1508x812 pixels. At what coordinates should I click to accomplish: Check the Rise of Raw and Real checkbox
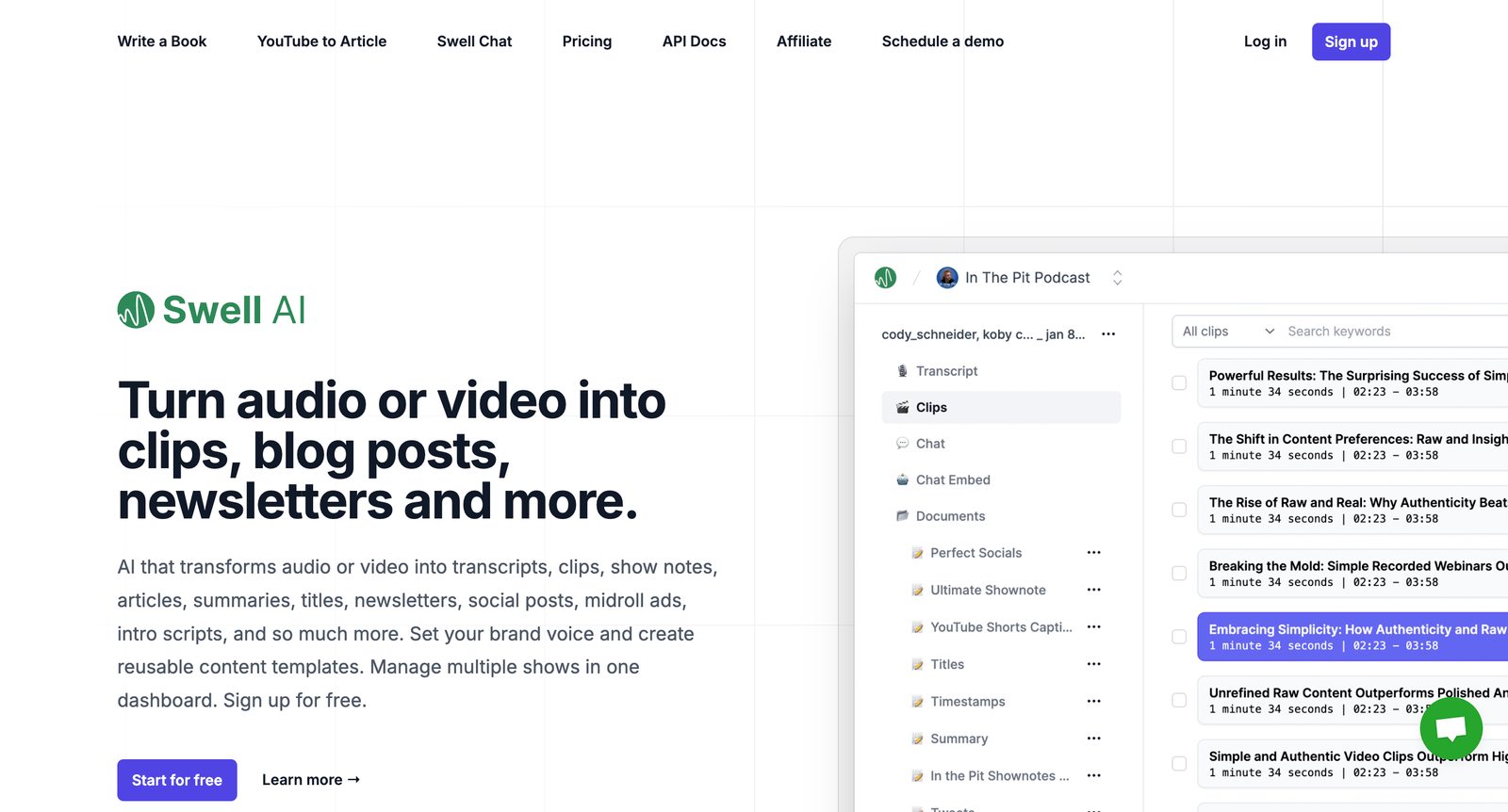(x=1179, y=510)
